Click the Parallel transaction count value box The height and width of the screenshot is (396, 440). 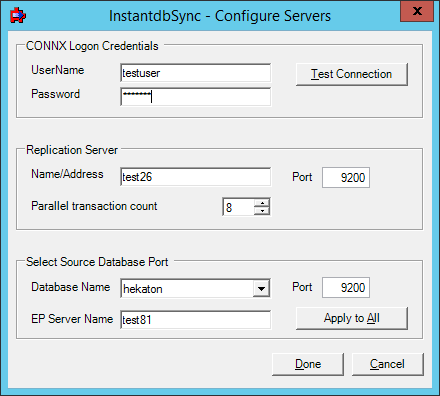(x=238, y=207)
